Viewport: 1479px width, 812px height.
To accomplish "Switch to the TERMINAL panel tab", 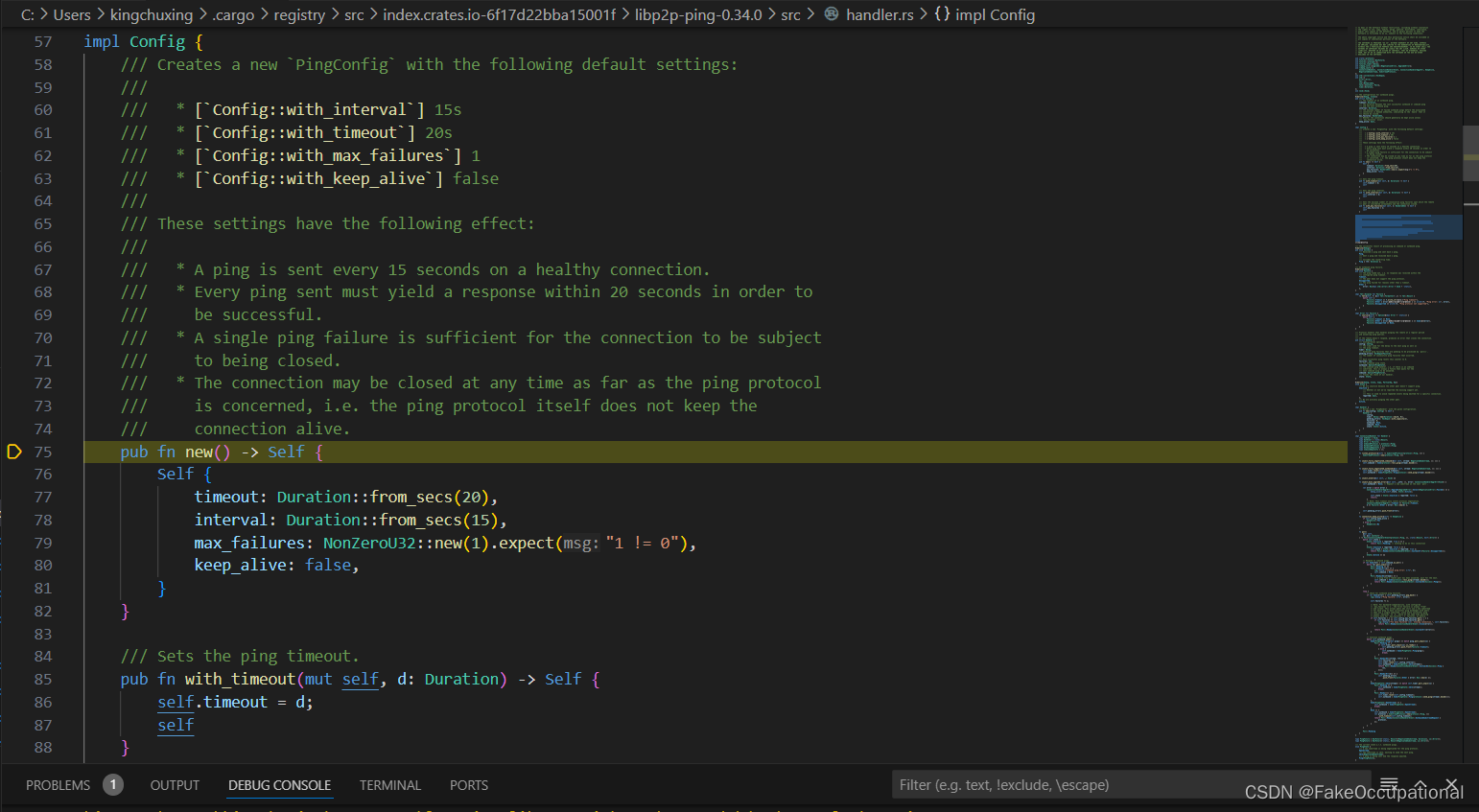I will pos(390,785).
